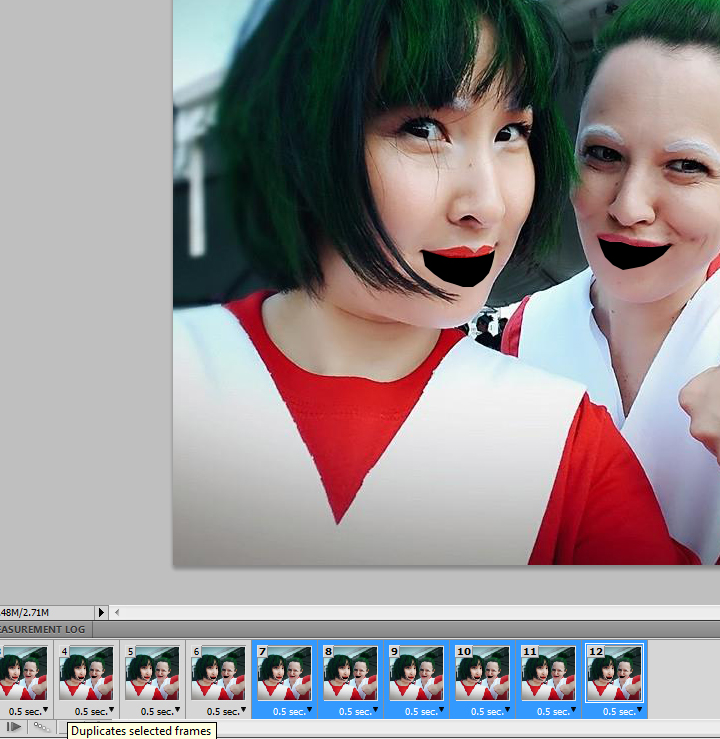Select animation frame 10 thumbnail

point(482,673)
